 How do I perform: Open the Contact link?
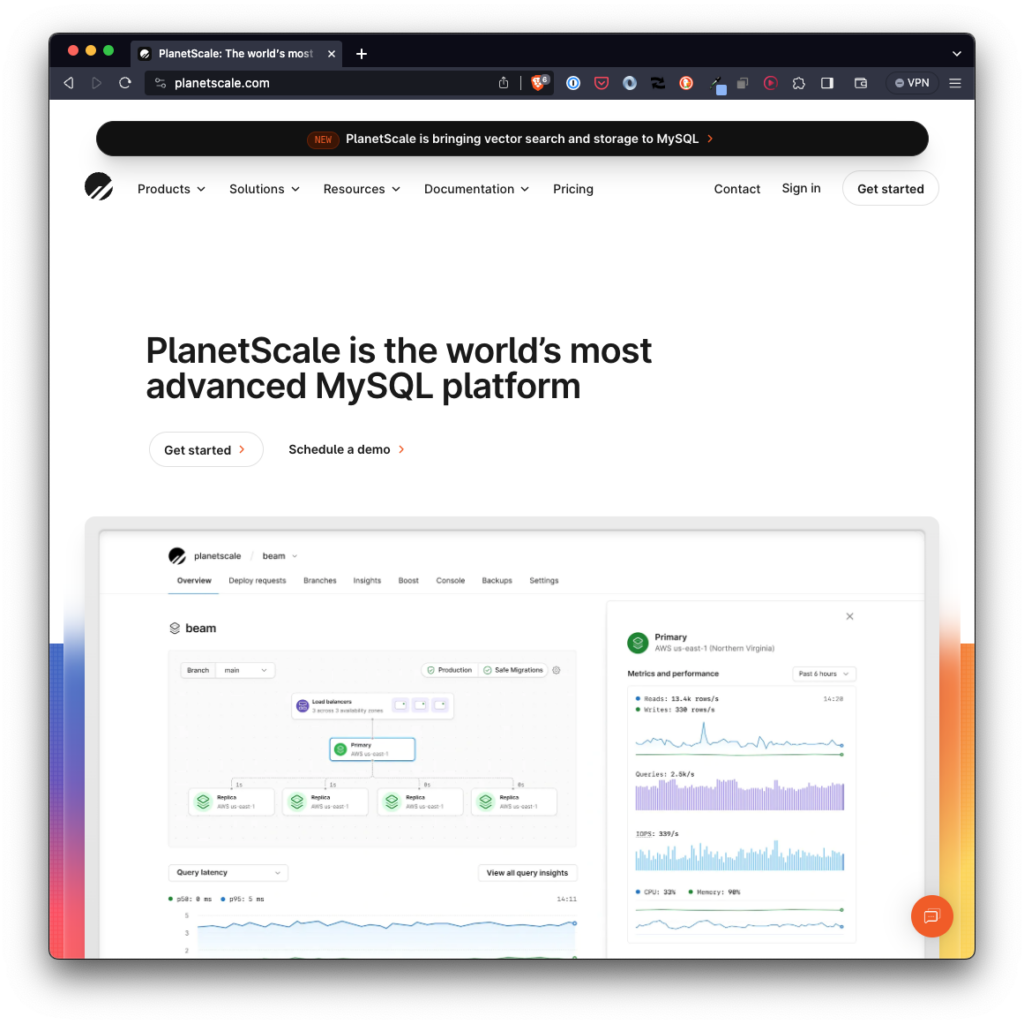737,189
